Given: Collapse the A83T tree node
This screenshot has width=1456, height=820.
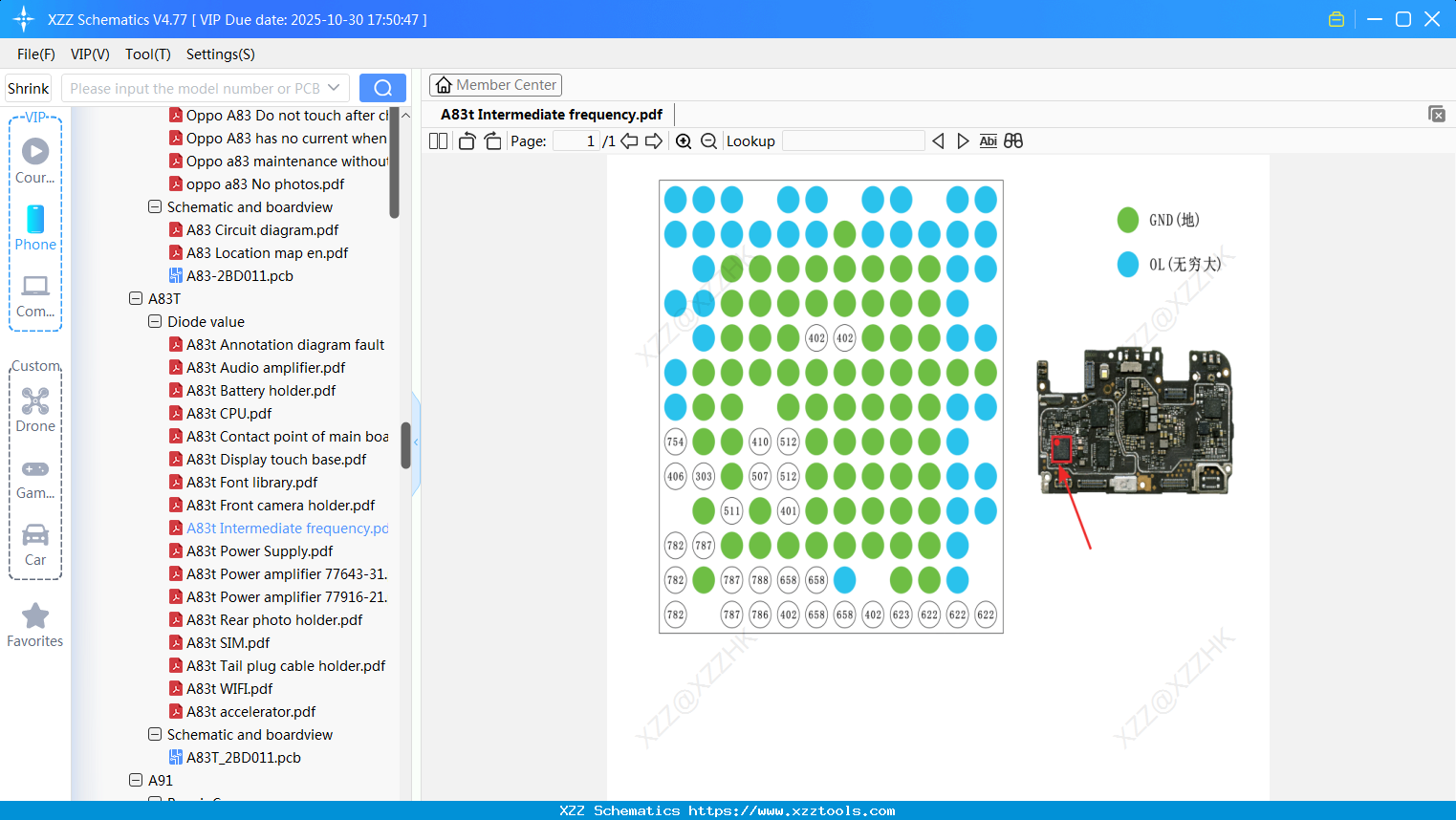Looking at the screenshot, I should 136,298.
